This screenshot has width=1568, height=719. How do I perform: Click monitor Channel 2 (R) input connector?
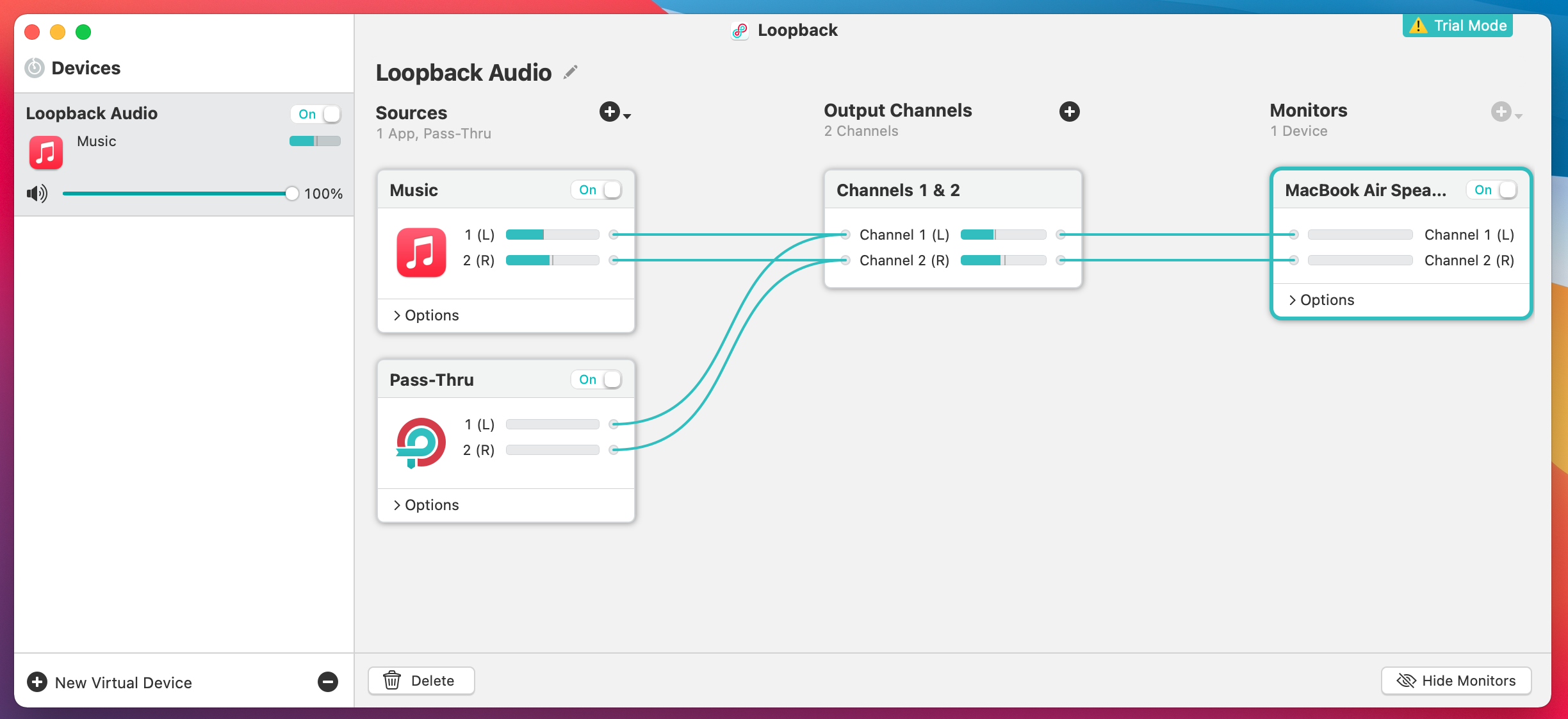(1294, 260)
